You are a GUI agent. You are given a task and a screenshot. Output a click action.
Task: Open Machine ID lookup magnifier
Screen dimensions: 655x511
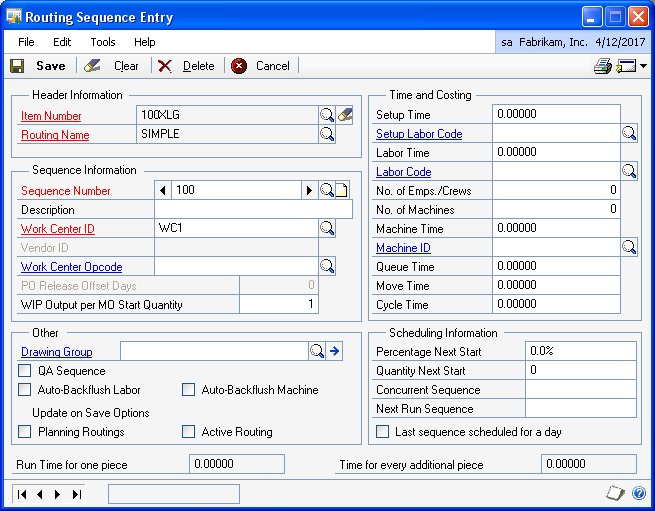tap(629, 247)
